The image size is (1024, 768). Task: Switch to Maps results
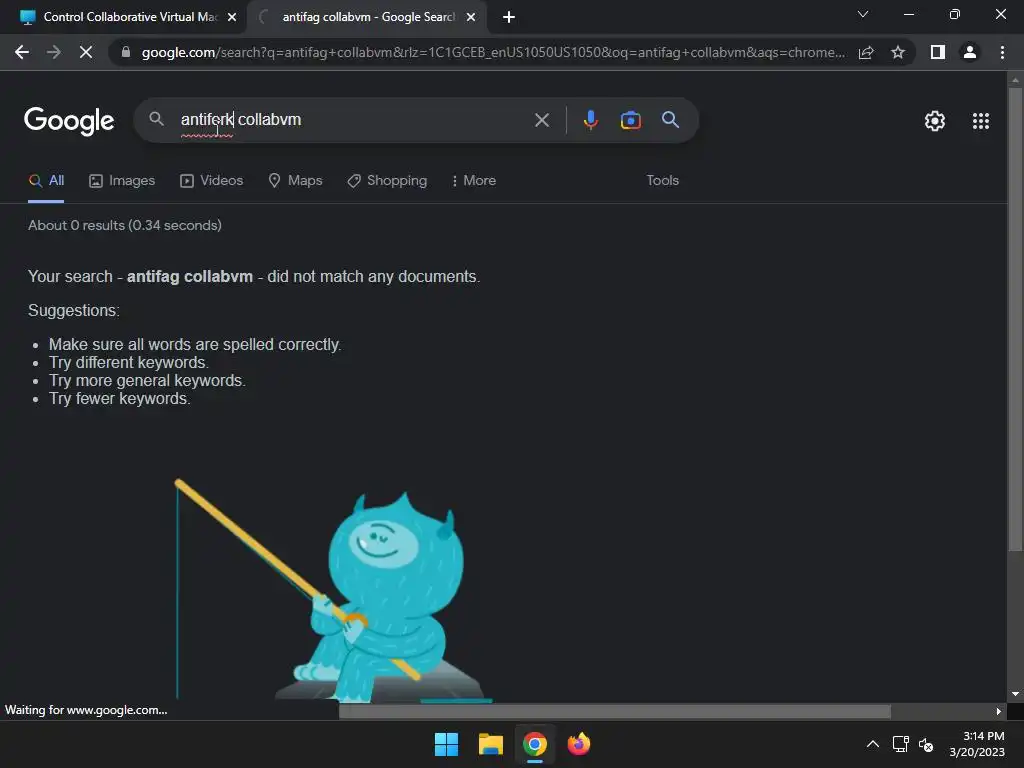[295, 181]
